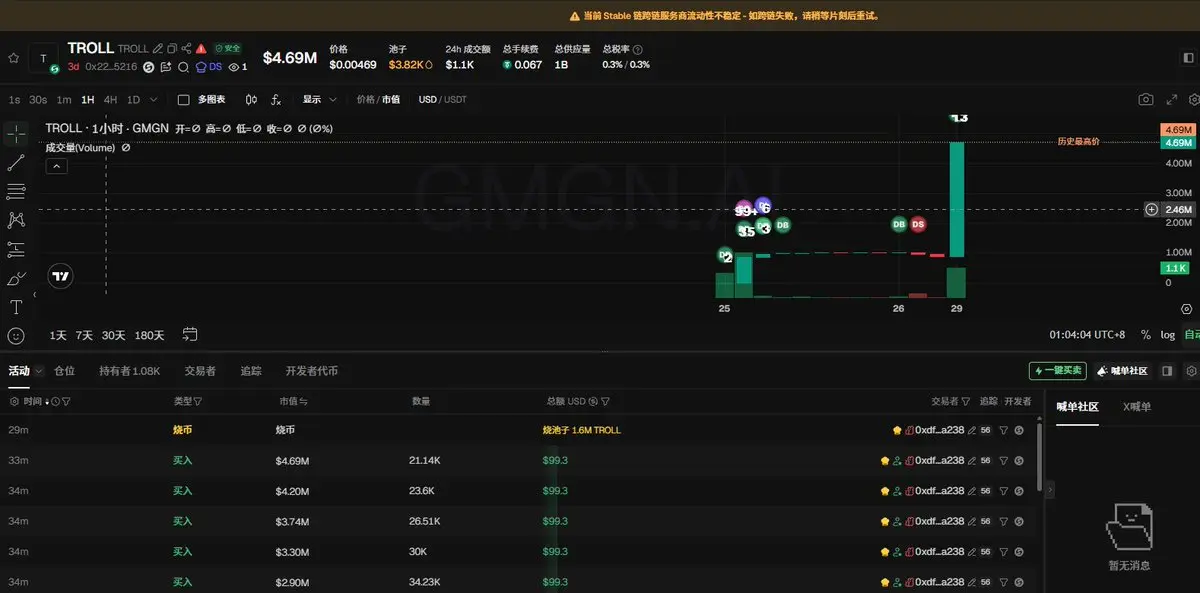The image size is (1200, 593).
Task: Open the indicators fx menu
Action: [277, 100]
